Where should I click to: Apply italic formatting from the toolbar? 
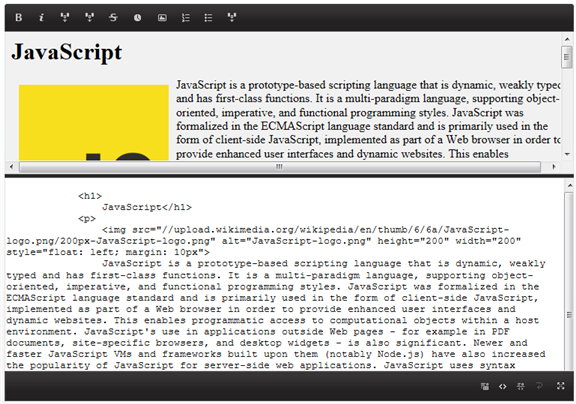41,17
